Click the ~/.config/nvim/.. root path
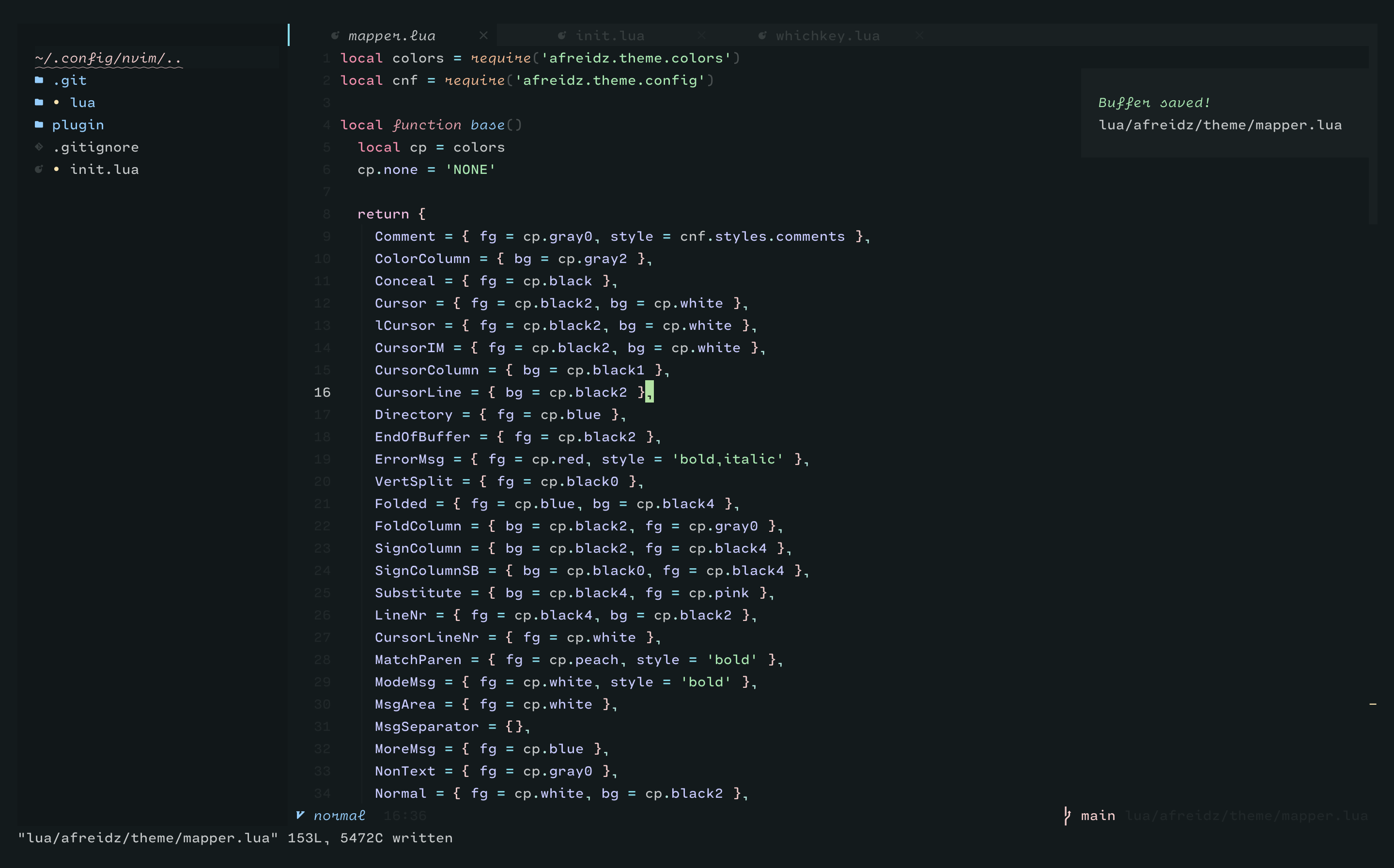Viewport: 1394px width, 868px height. click(108, 58)
